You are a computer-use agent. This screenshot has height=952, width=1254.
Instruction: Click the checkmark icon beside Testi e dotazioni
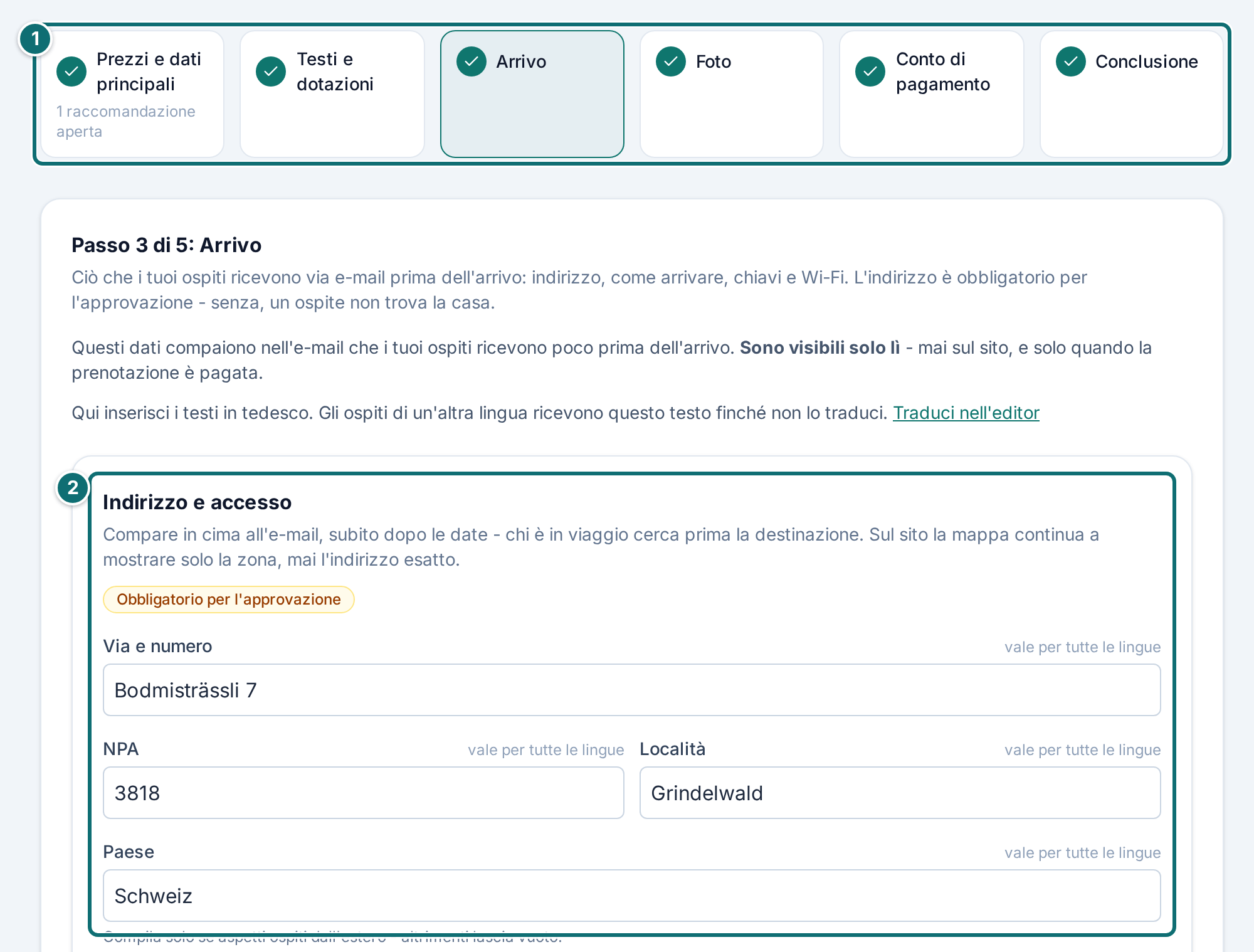tap(271, 71)
